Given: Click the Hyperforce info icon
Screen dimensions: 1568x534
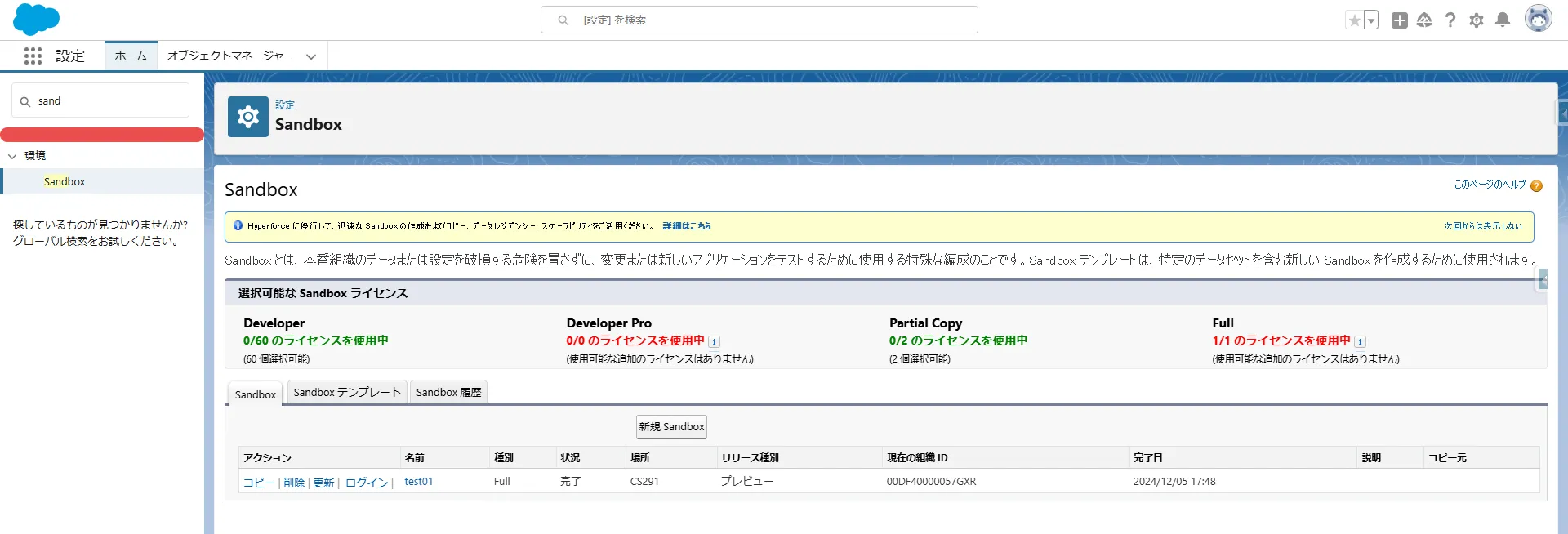Looking at the screenshot, I should pyautogui.click(x=238, y=225).
